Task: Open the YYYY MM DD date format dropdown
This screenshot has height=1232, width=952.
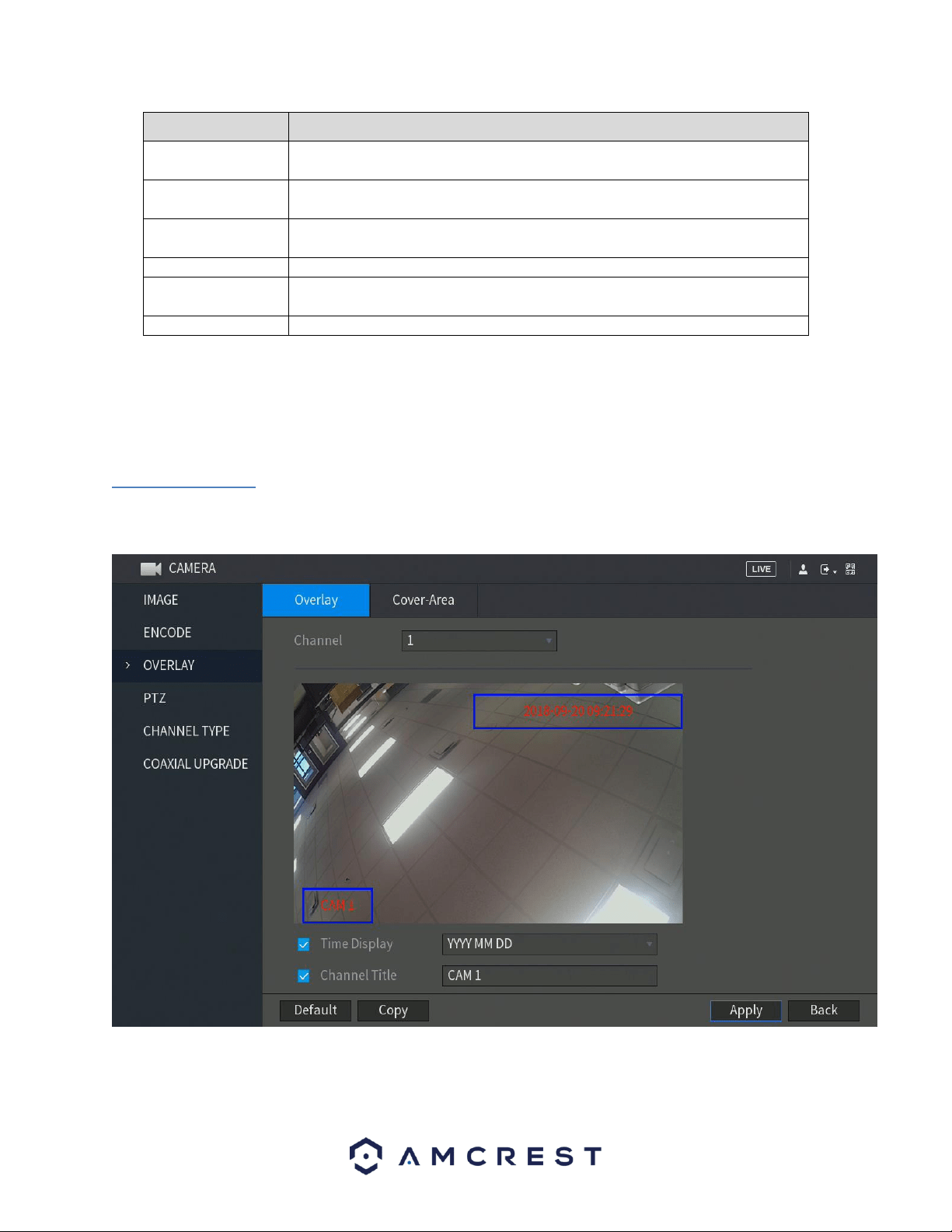Action: [x=549, y=944]
